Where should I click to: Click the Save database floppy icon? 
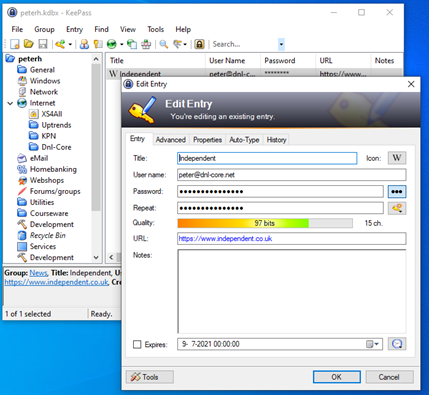pyautogui.click(x=43, y=44)
